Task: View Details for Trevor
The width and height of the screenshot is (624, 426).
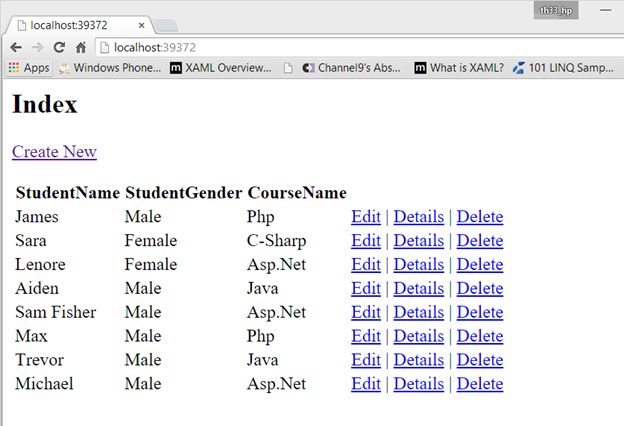Action: [x=419, y=360]
